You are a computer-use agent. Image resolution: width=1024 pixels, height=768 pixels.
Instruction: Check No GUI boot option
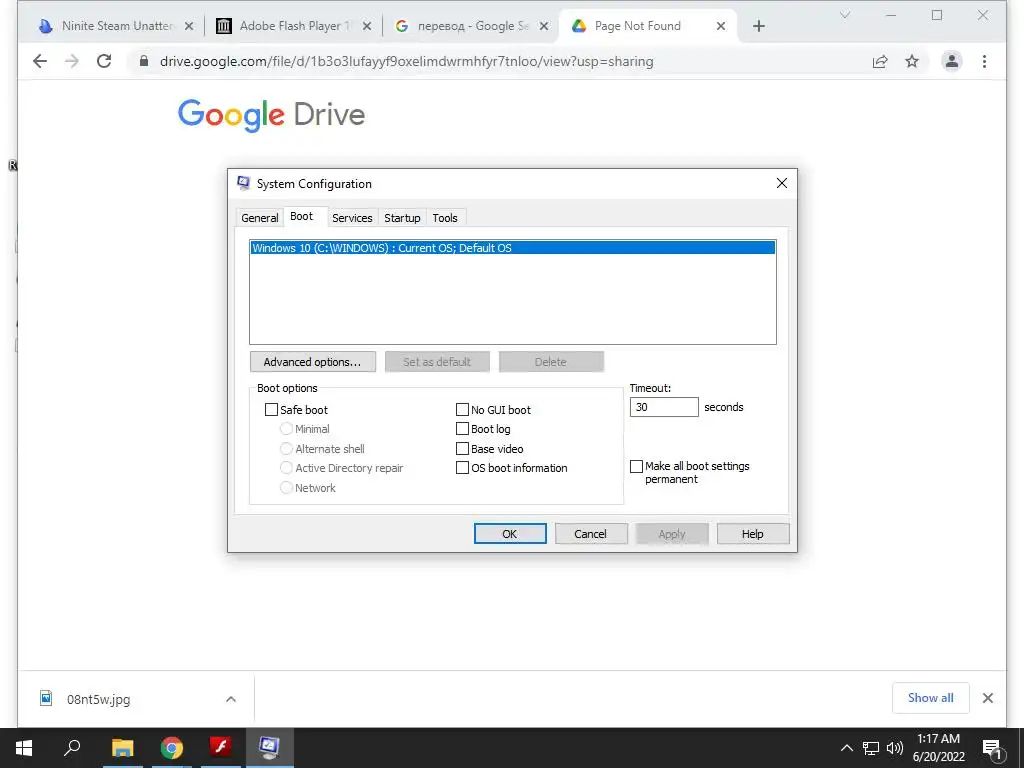pyautogui.click(x=462, y=409)
